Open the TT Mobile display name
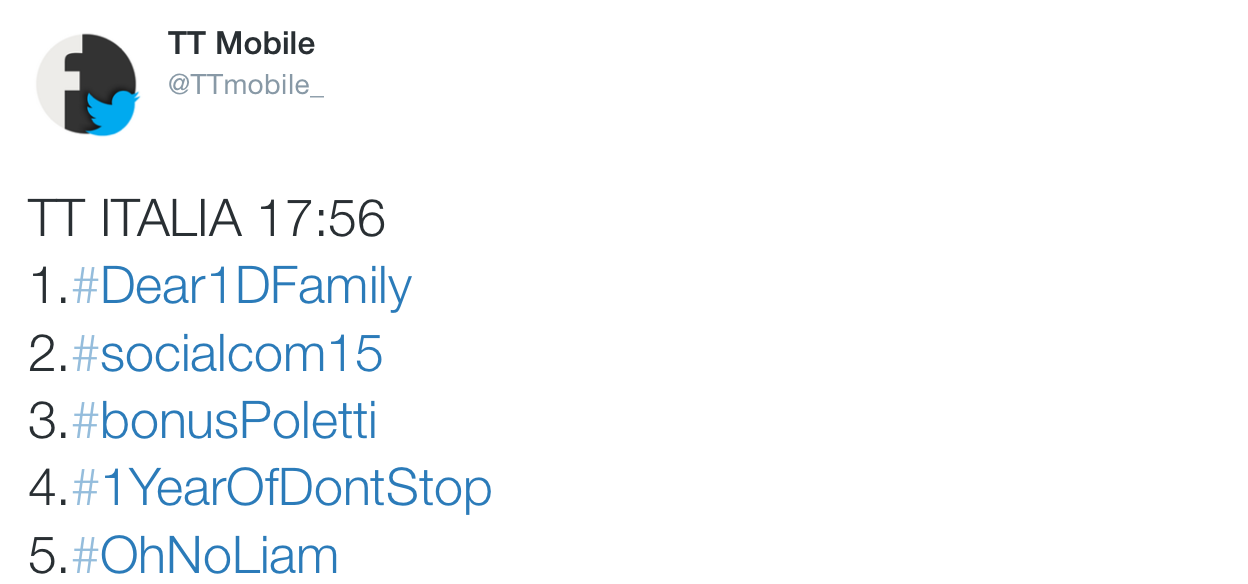 [241, 43]
